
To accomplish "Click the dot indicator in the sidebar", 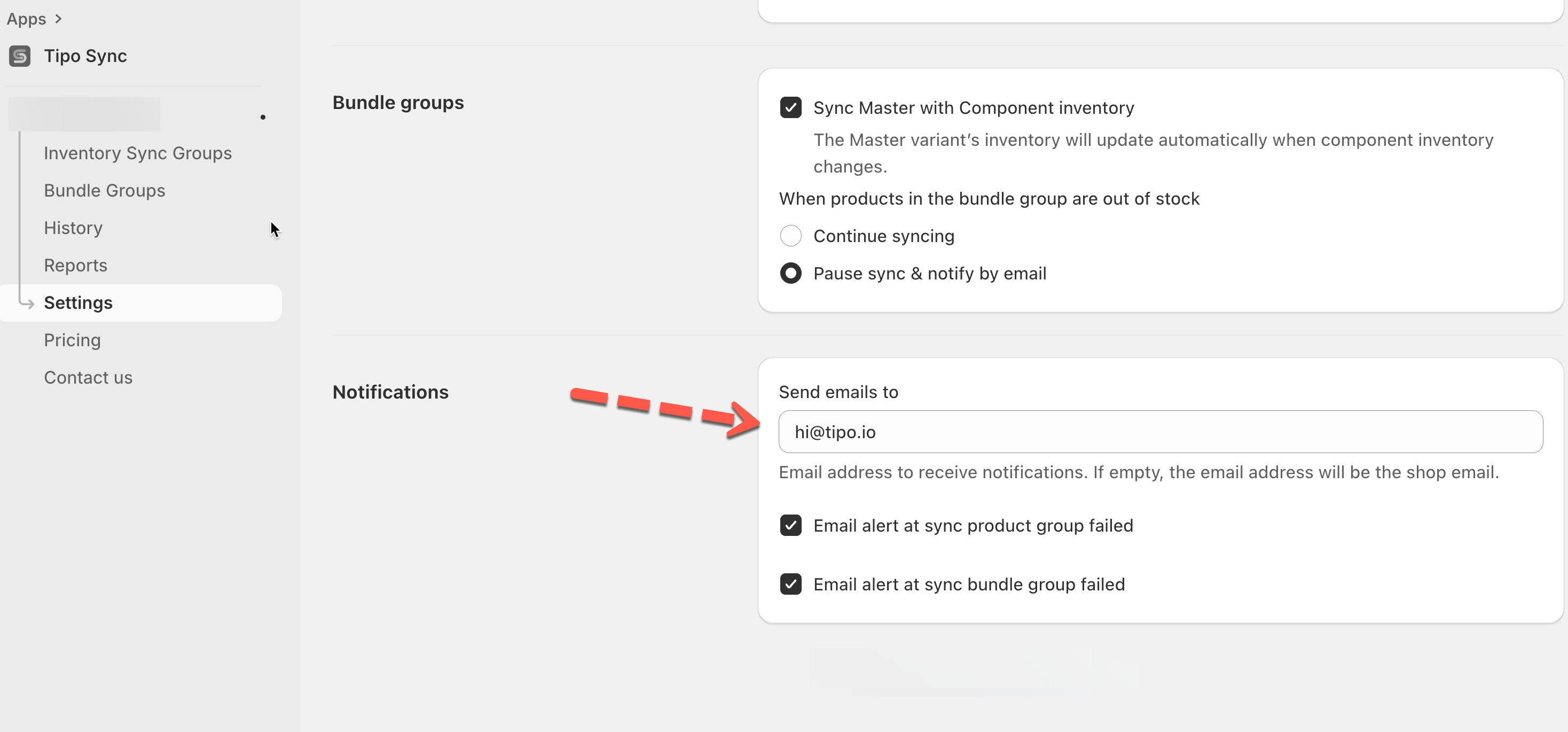I will coord(263,117).
